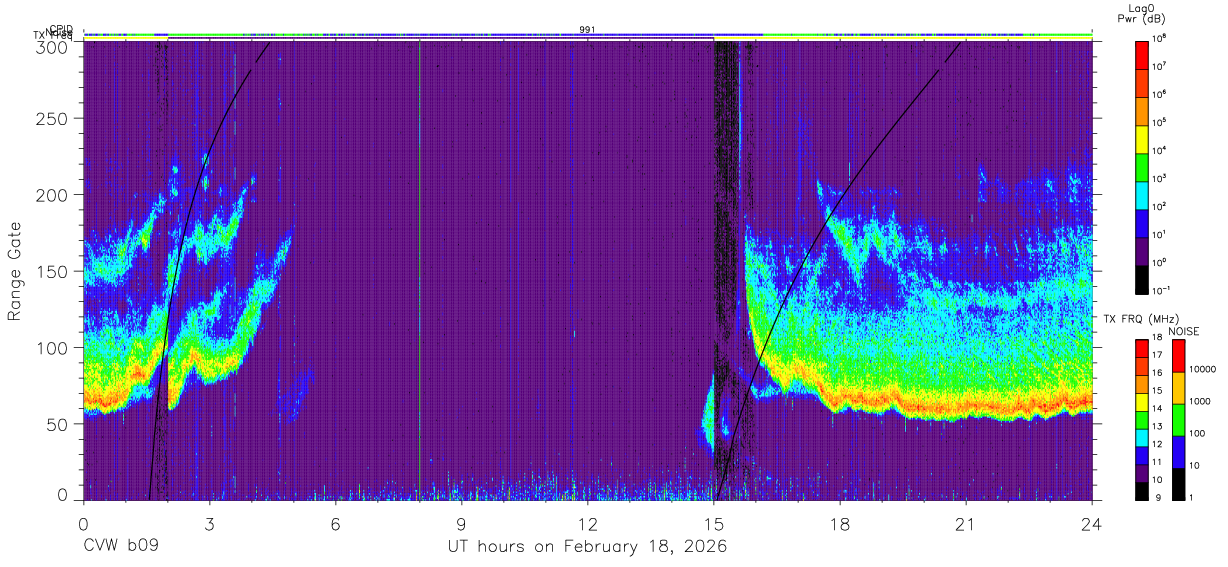Select the 12 hour tick on time axis
The image size is (1228, 567).
click(587, 523)
